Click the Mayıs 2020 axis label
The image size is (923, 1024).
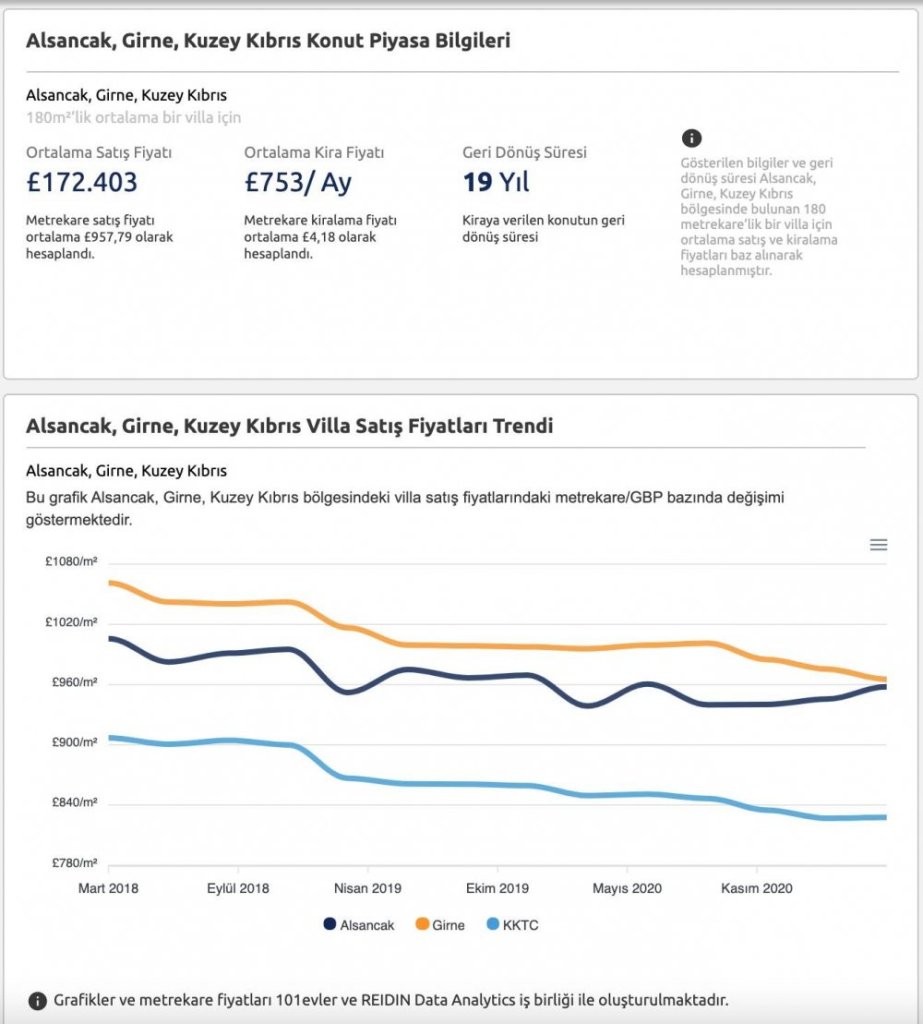point(627,888)
